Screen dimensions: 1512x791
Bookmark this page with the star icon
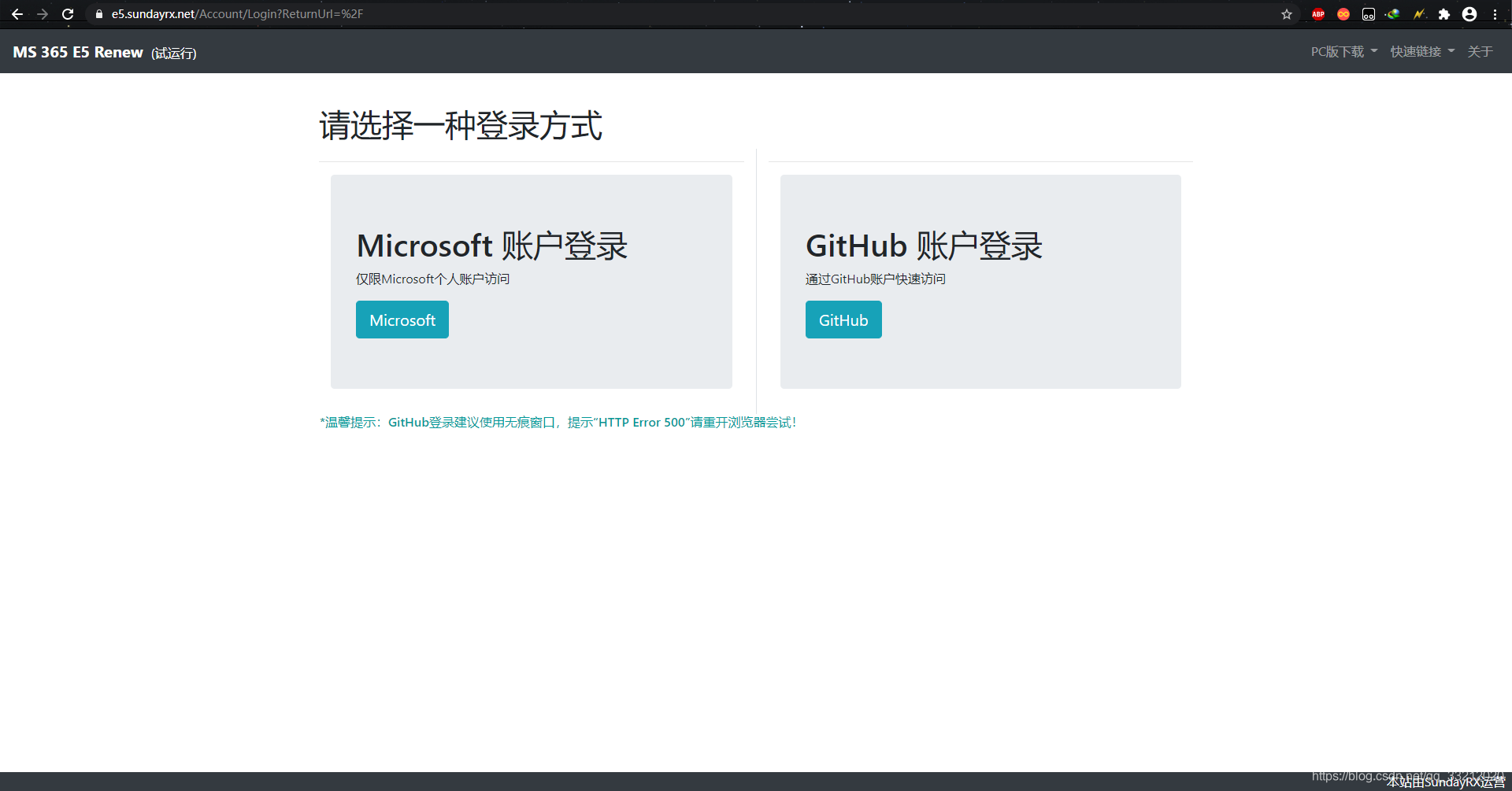1287,14
